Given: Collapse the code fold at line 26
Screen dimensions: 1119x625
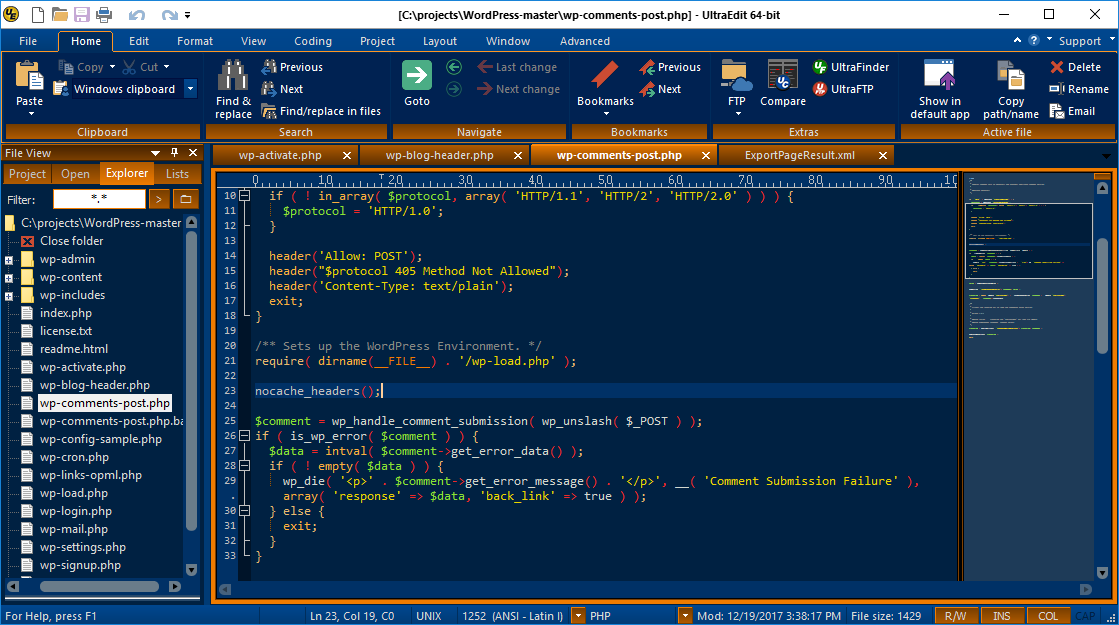Looking at the screenshot, I should click(245, 436).
